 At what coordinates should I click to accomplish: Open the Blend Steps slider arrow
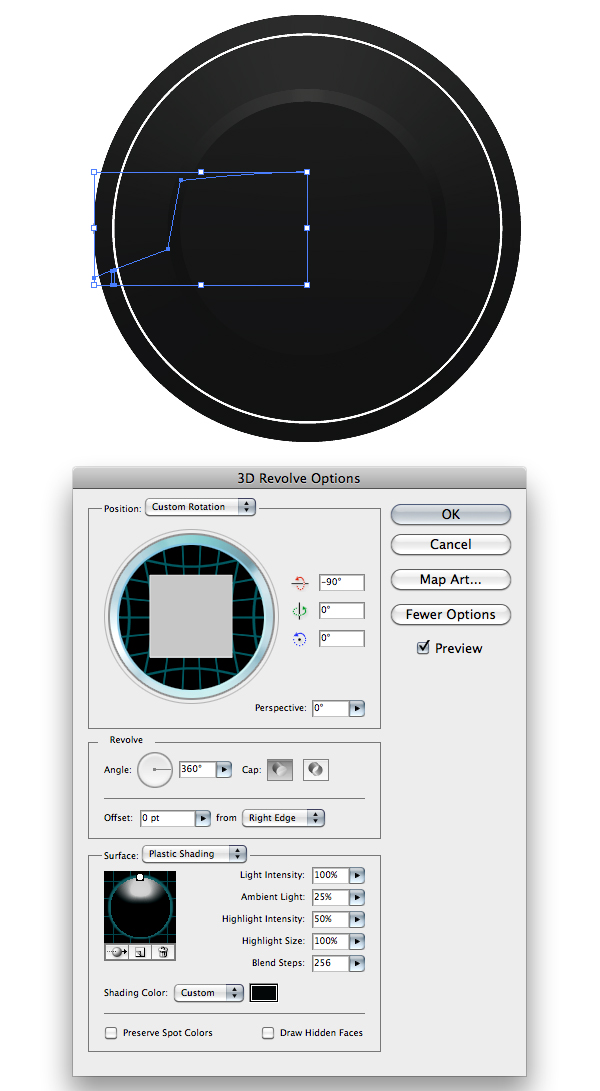click(x=356, y=964)
